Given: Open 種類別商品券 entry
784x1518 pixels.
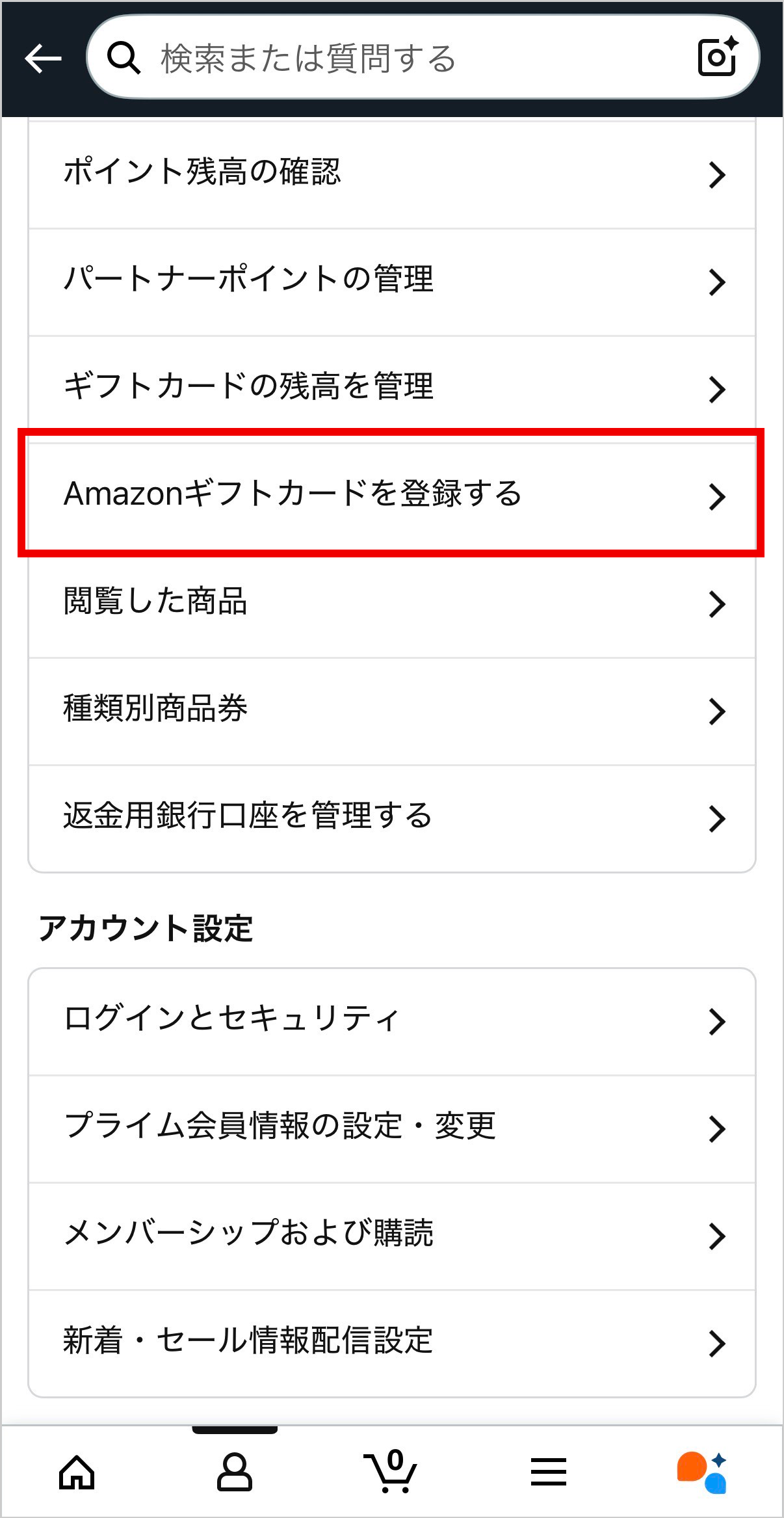Looking at the screenshot, I should point(390,710).
